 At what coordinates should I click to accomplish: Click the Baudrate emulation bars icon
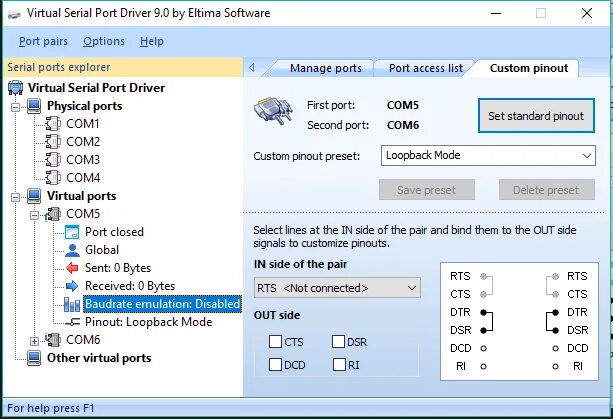coord(72,304)
